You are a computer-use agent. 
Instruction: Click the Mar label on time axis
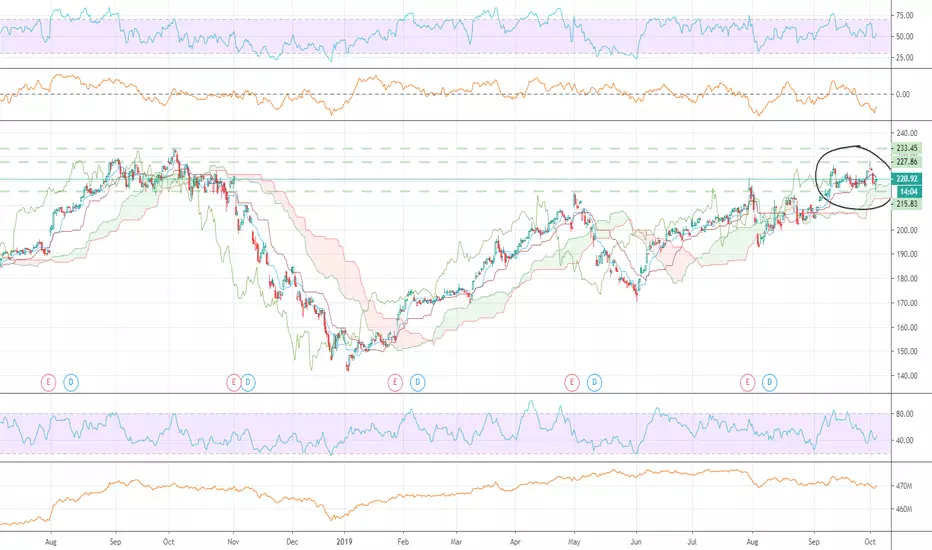point(456,542)
